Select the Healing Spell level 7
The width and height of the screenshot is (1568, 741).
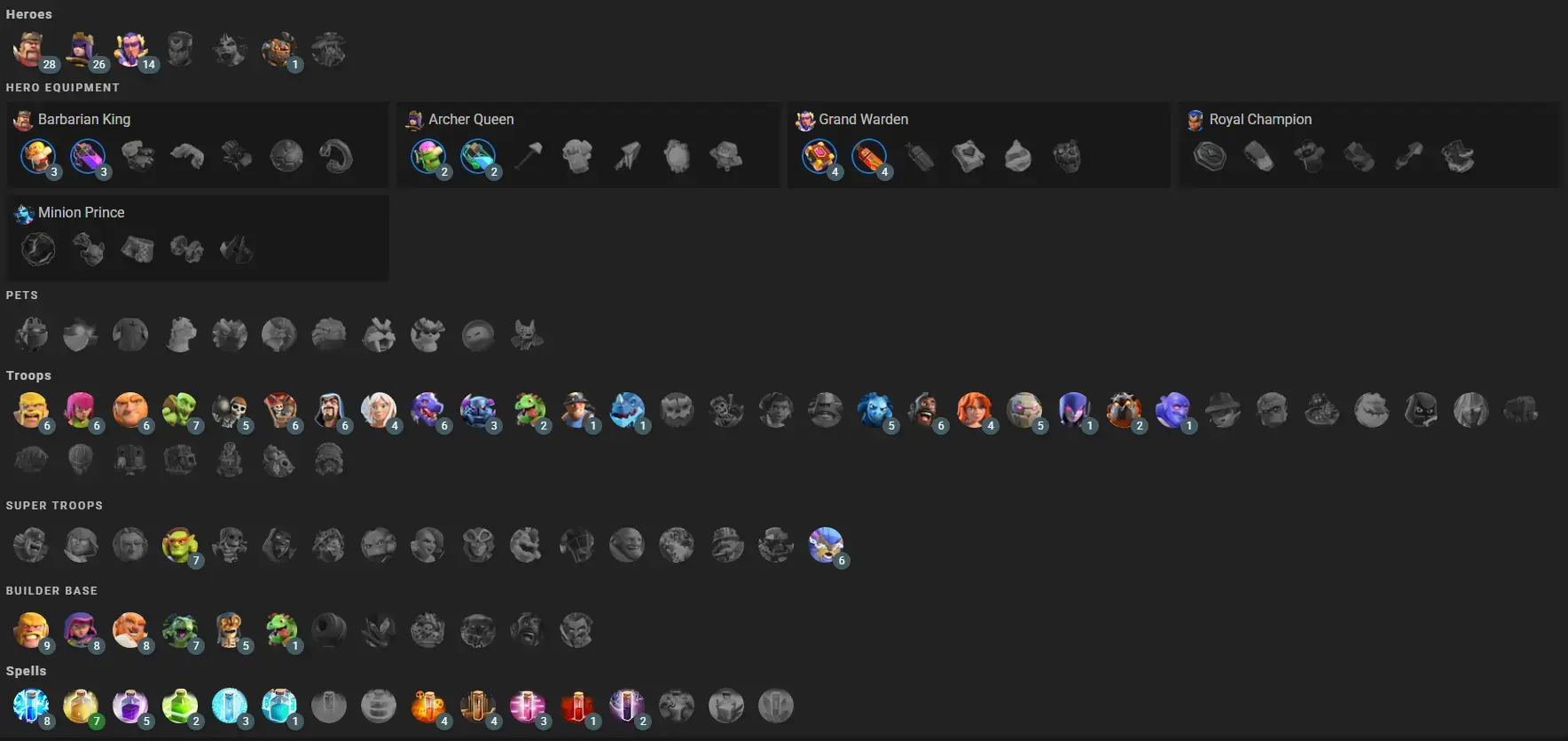[x=81, y=706]
